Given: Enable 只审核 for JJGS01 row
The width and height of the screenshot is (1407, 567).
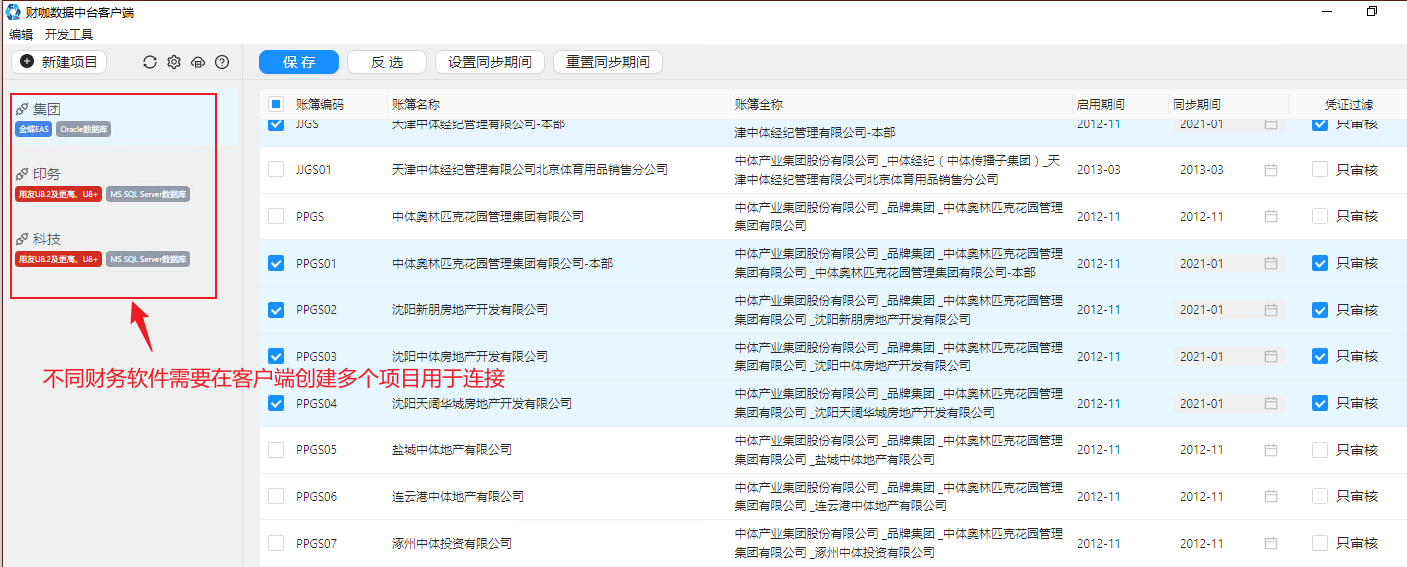Looking at the screenshot, I should click(x=1320, y=170).
